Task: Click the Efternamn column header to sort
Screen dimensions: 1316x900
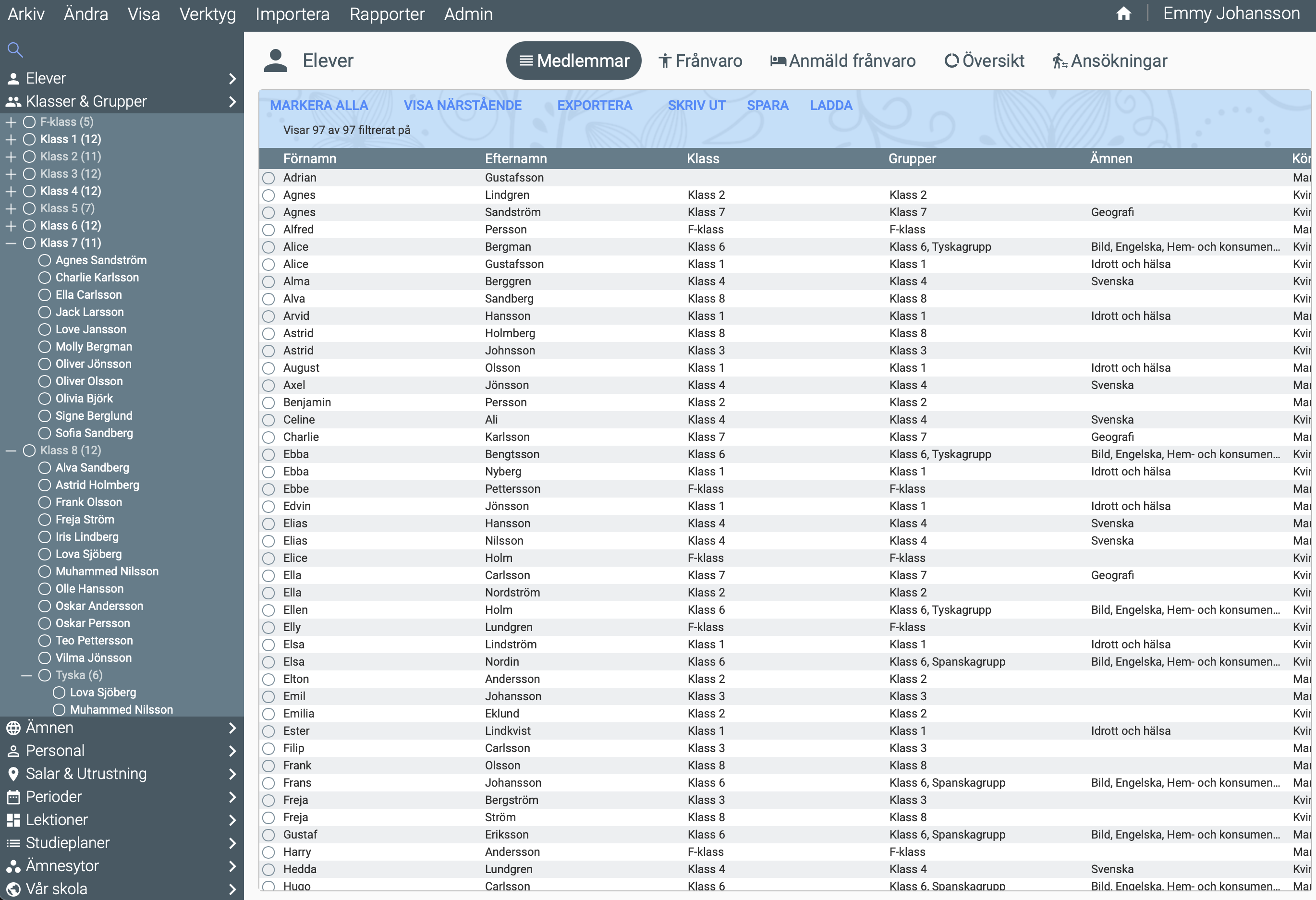Action: click(x=515, y=158)
